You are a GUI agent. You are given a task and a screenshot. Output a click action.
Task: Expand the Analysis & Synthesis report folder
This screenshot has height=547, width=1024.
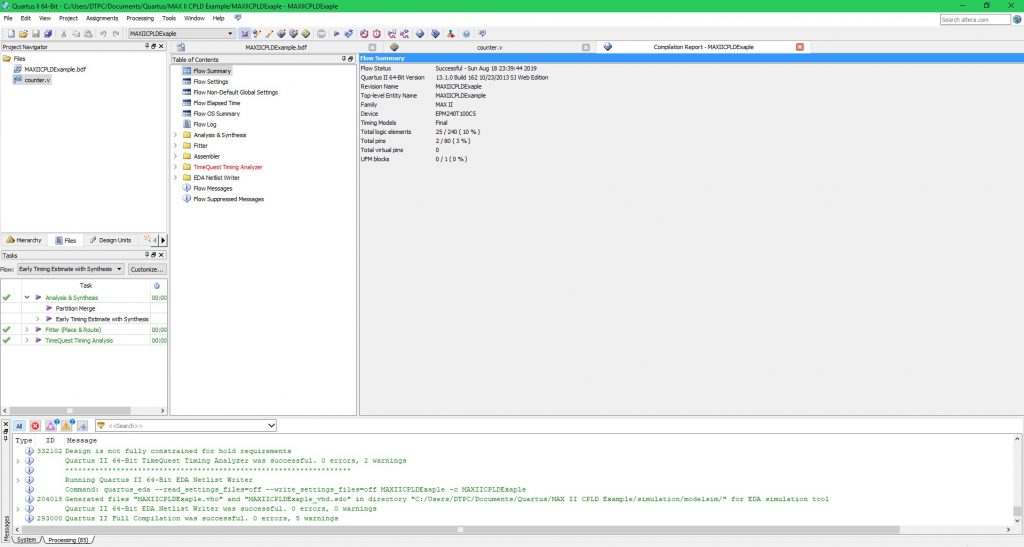pos(175,135)
